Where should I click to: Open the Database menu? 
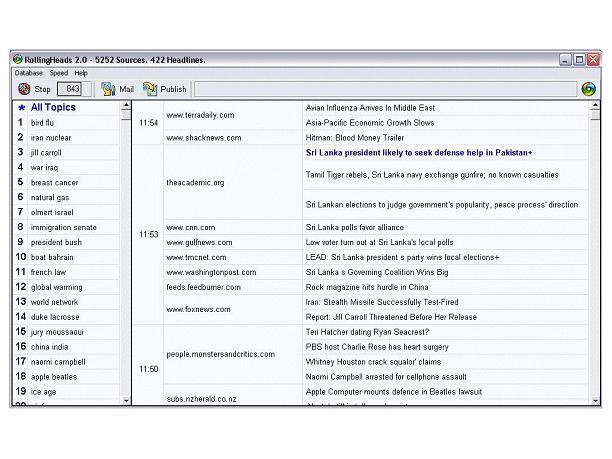point(29,73)
